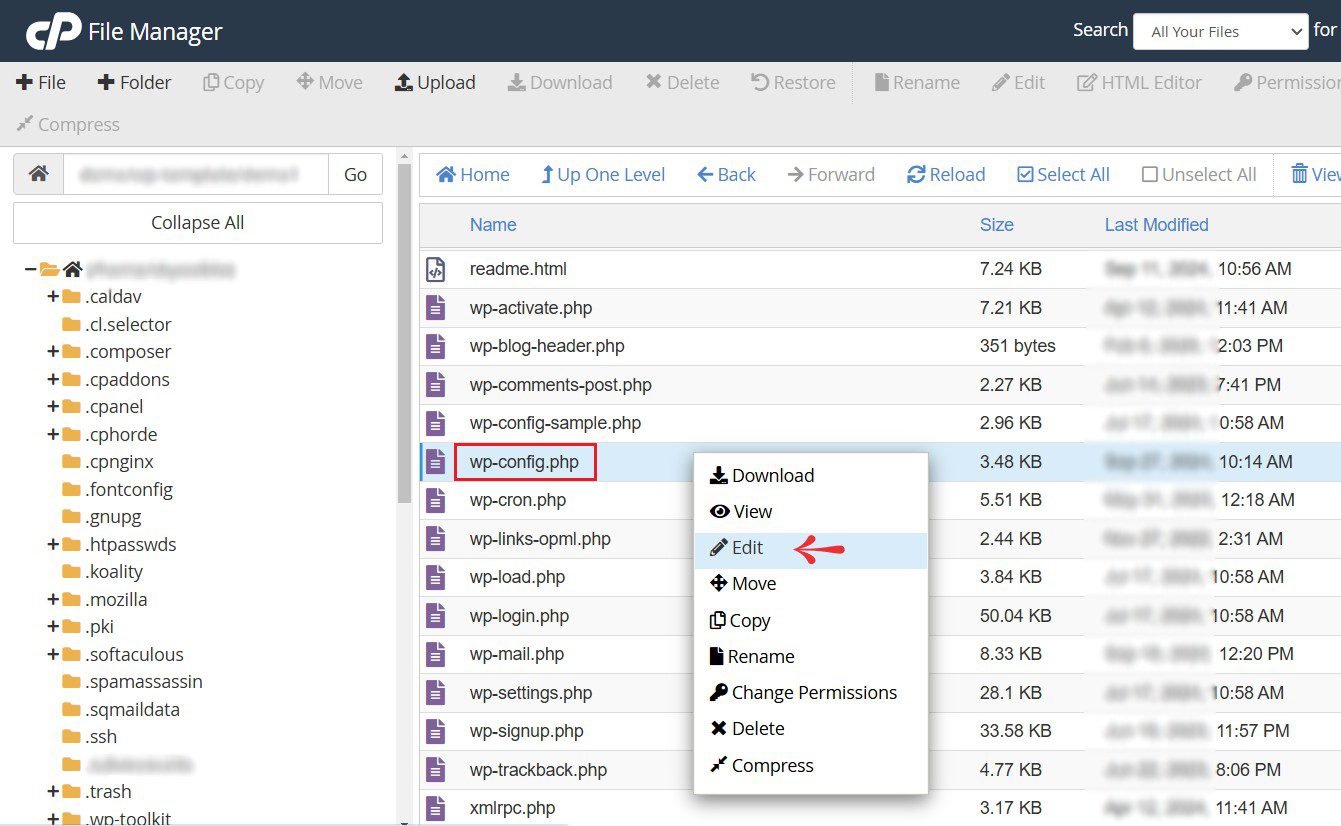
Task: Expand the .trash folder
Action: click(x=53, y=792)
